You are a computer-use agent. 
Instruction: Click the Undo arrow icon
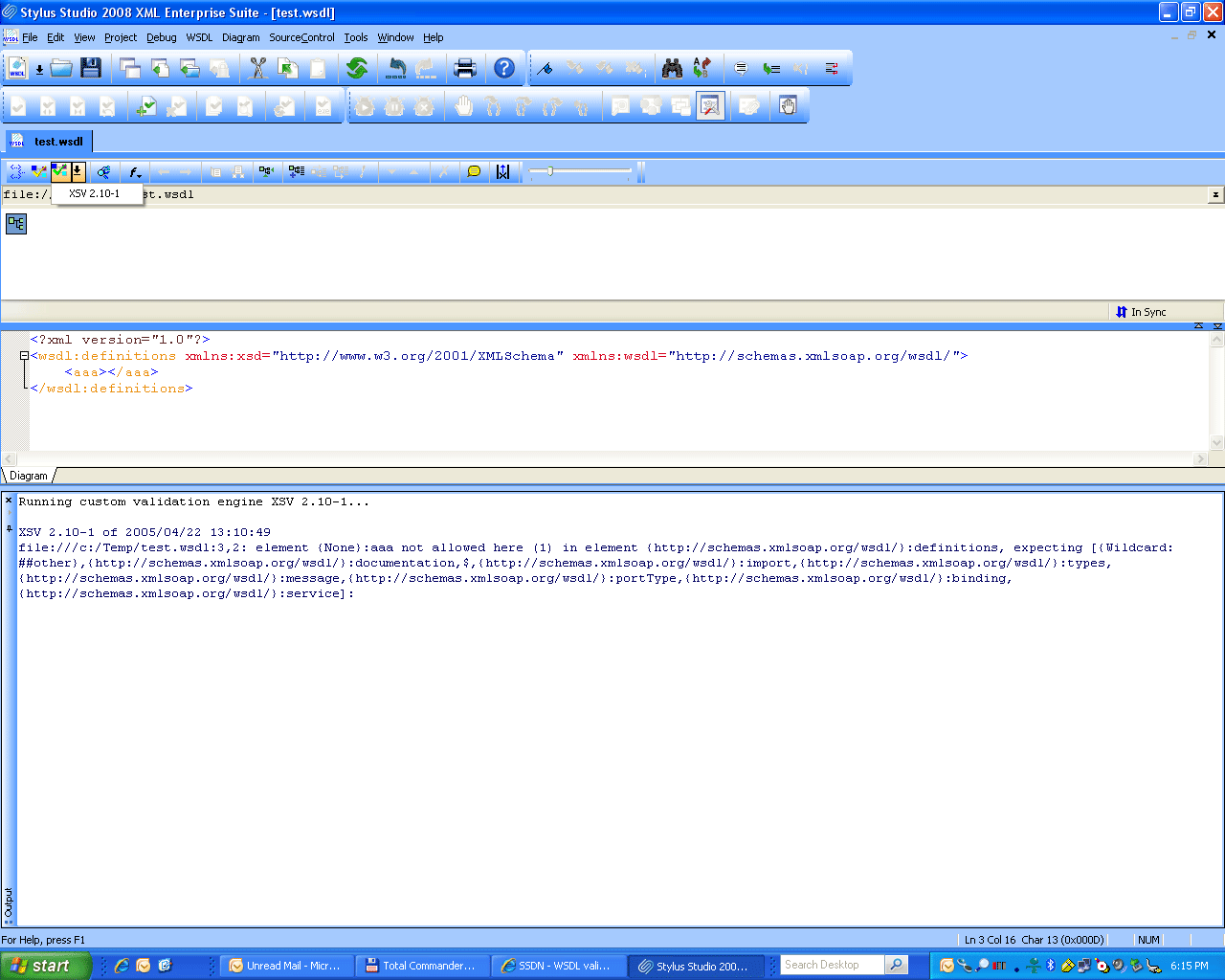(x=396, y=68)
